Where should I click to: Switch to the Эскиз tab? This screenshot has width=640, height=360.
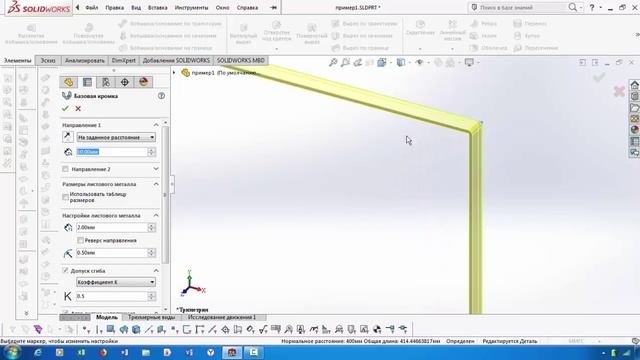[x=48, y=60]
